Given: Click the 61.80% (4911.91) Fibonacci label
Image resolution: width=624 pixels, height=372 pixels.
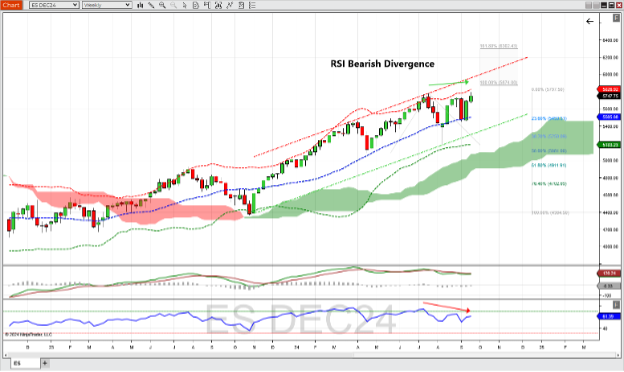Looking at the screenshot, I should (x=549, y=165).
